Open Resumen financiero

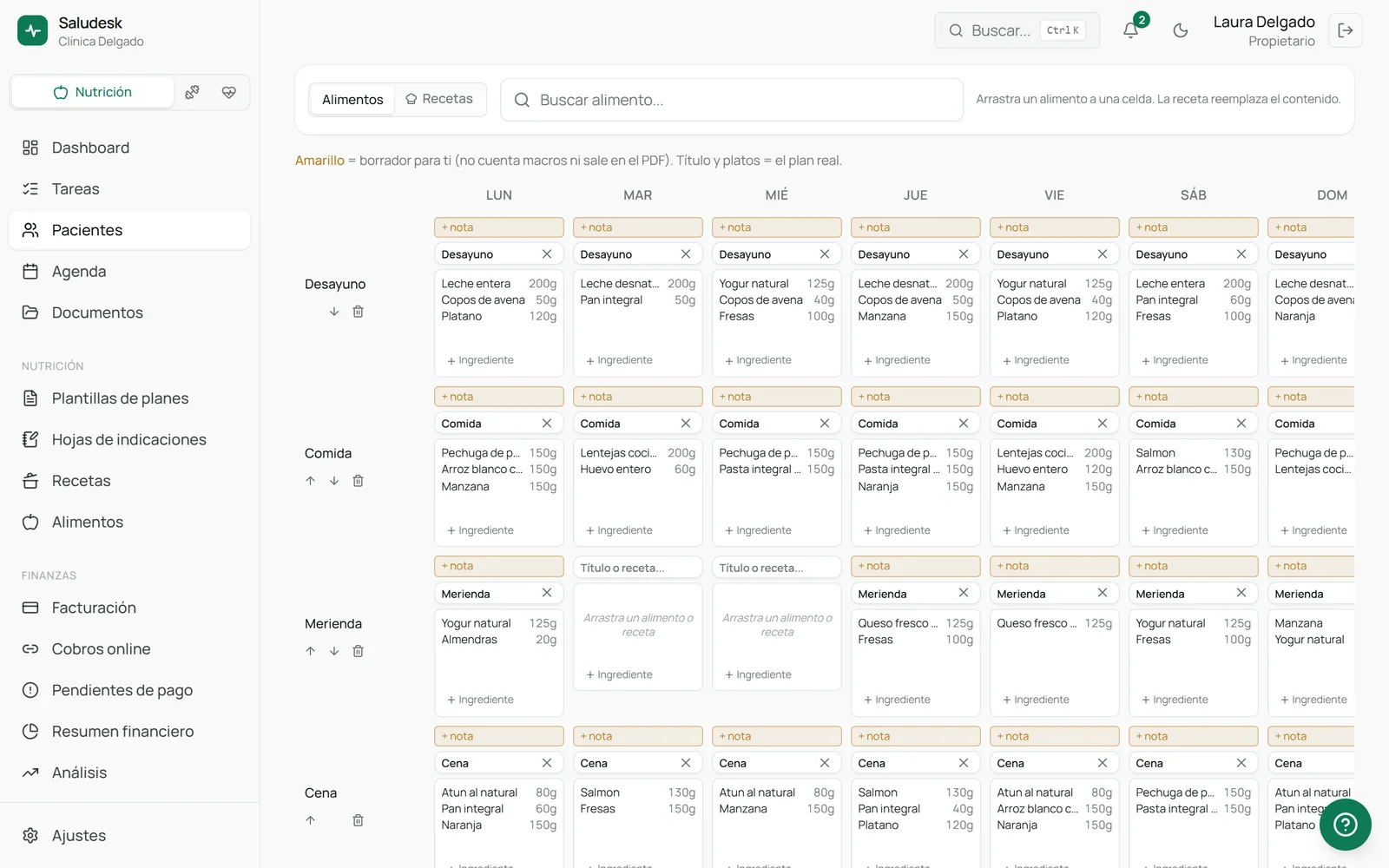click(130, 732)
